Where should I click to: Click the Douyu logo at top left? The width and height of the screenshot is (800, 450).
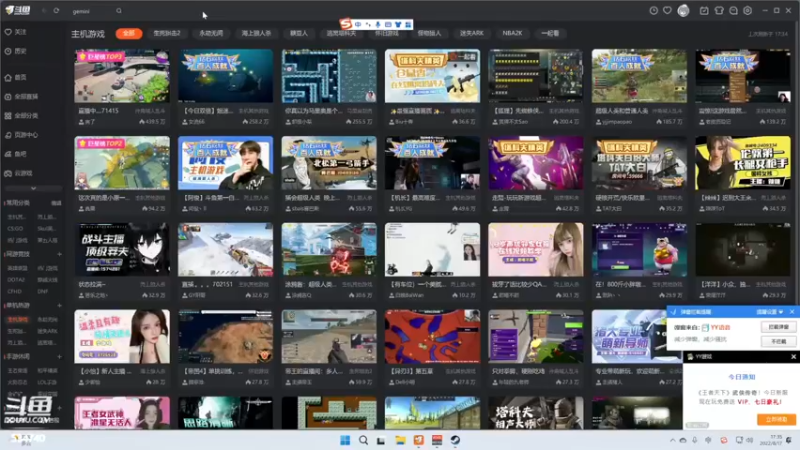click(x=18, y=10)
